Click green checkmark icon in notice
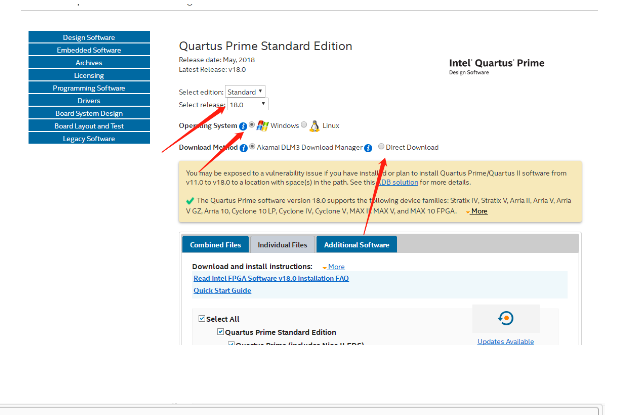The image size is (644, 415). (x=190, y=201)
